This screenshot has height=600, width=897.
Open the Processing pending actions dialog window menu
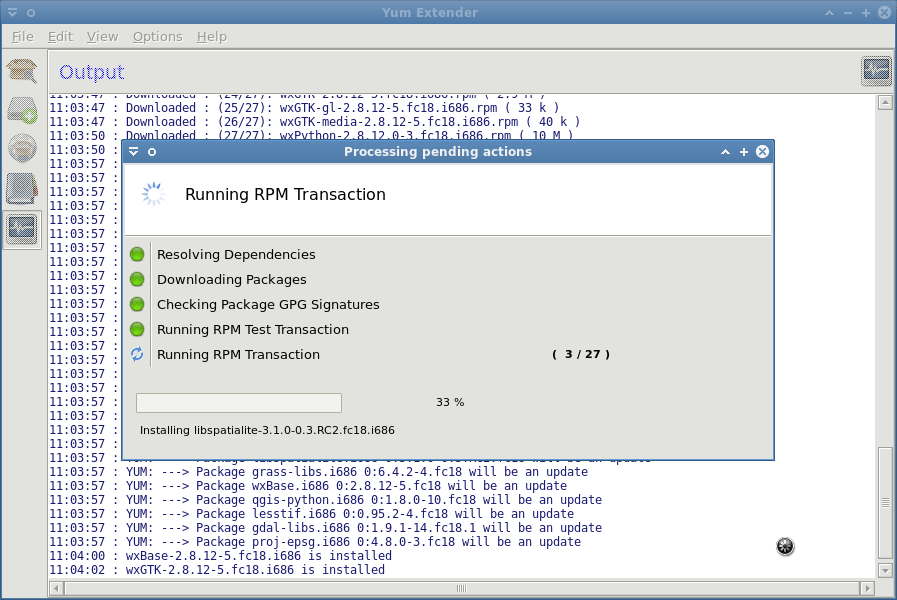coord(133,152)
